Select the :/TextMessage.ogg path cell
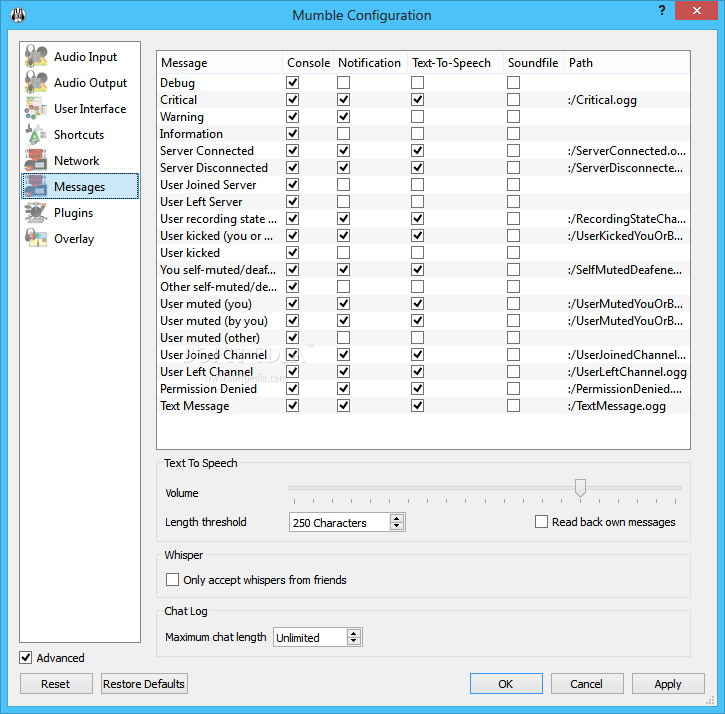This screenshot has width=725, height=714. point(627,406)
